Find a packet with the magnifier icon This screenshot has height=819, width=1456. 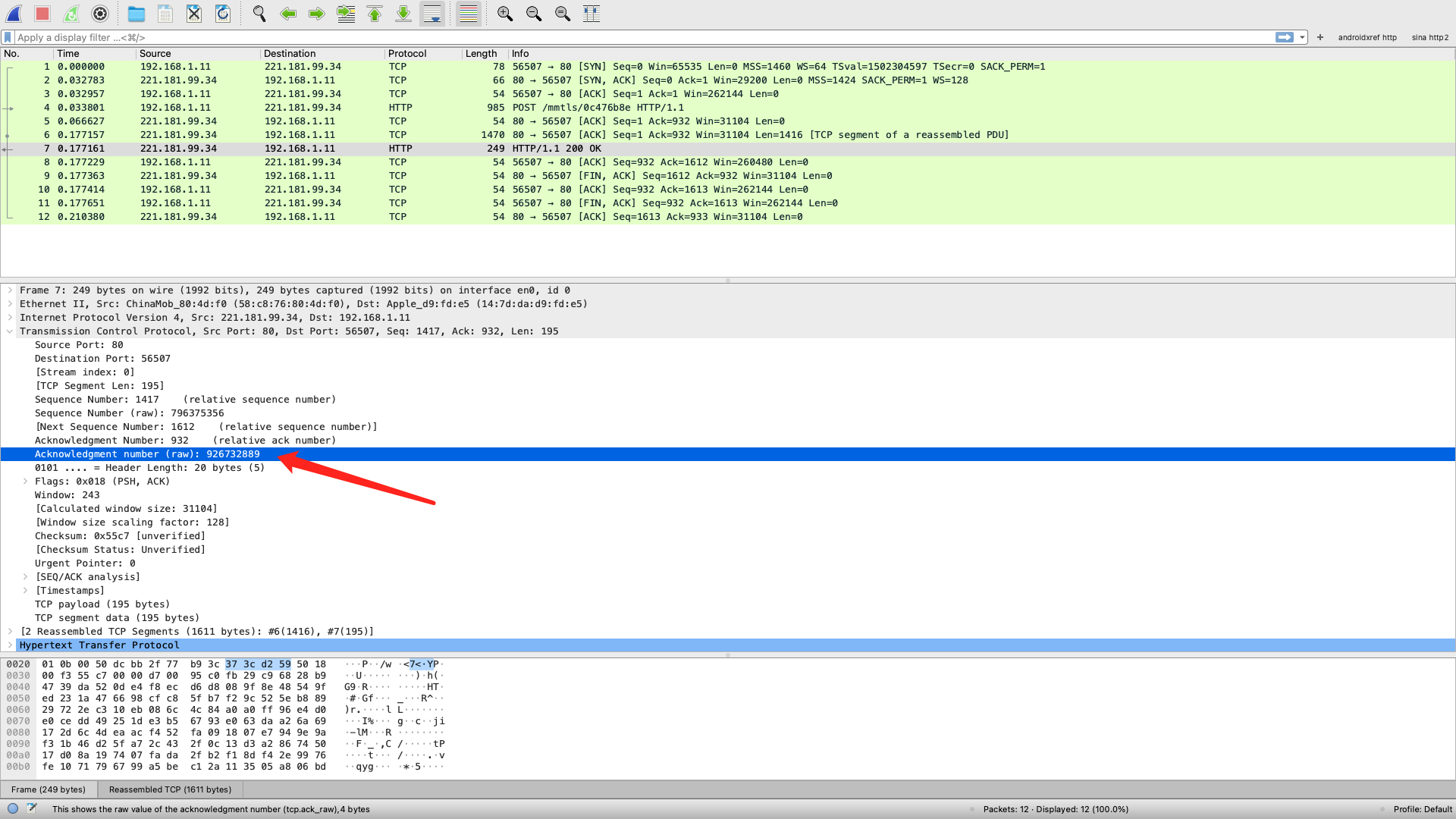tap(259, 14)
